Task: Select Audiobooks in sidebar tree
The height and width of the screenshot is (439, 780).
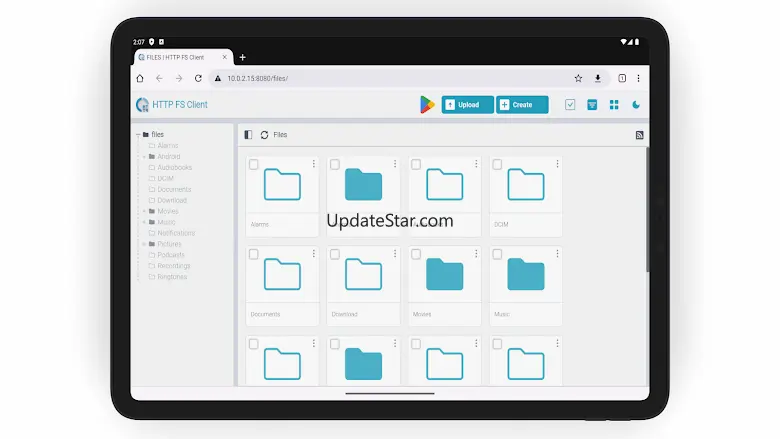Action: pos(175,168)
